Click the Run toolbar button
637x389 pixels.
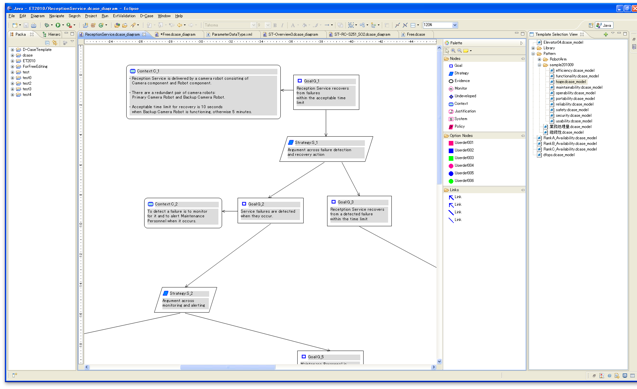tap(58, 25)
